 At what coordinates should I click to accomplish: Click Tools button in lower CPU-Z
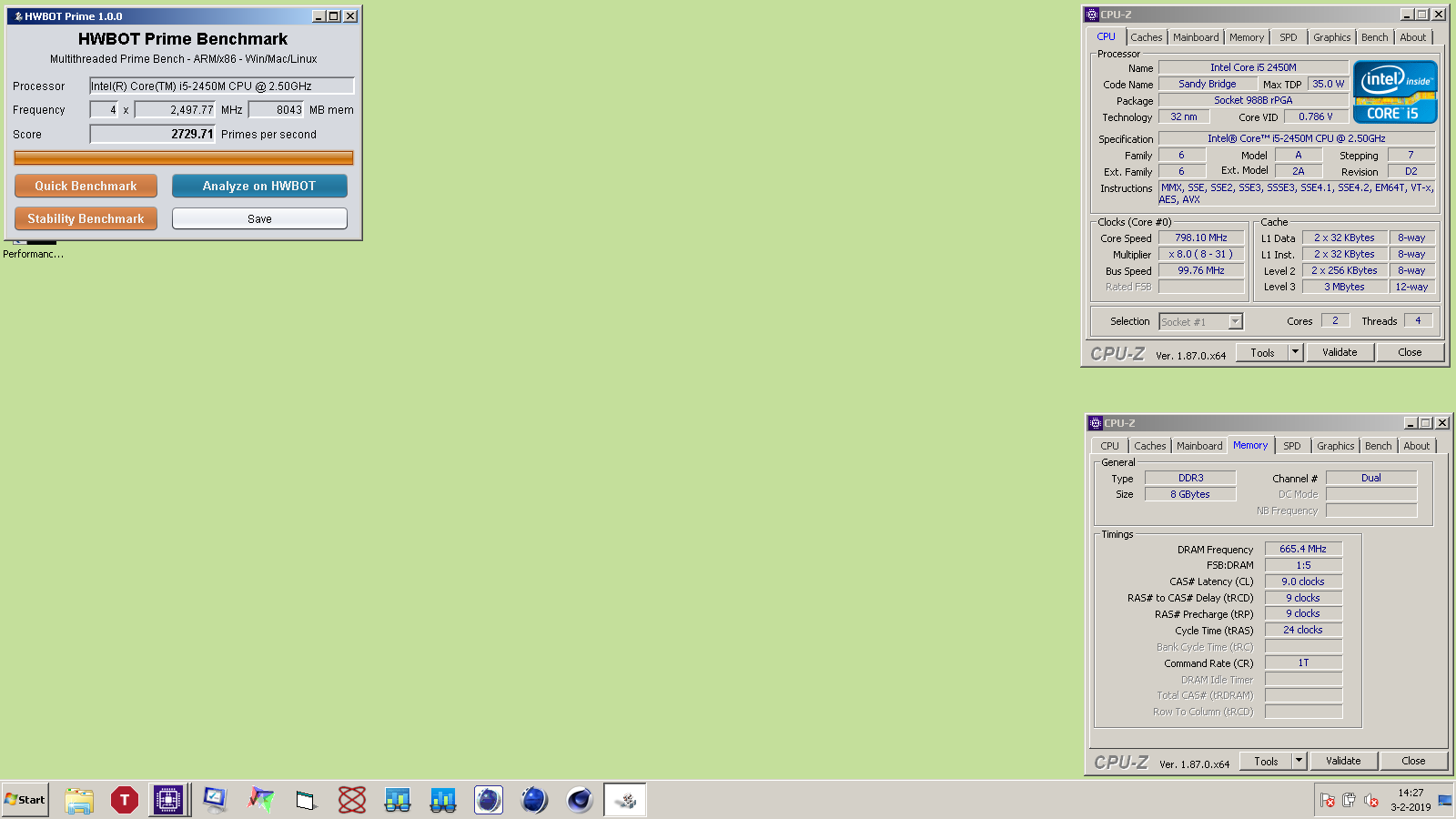pos(1266,761)
